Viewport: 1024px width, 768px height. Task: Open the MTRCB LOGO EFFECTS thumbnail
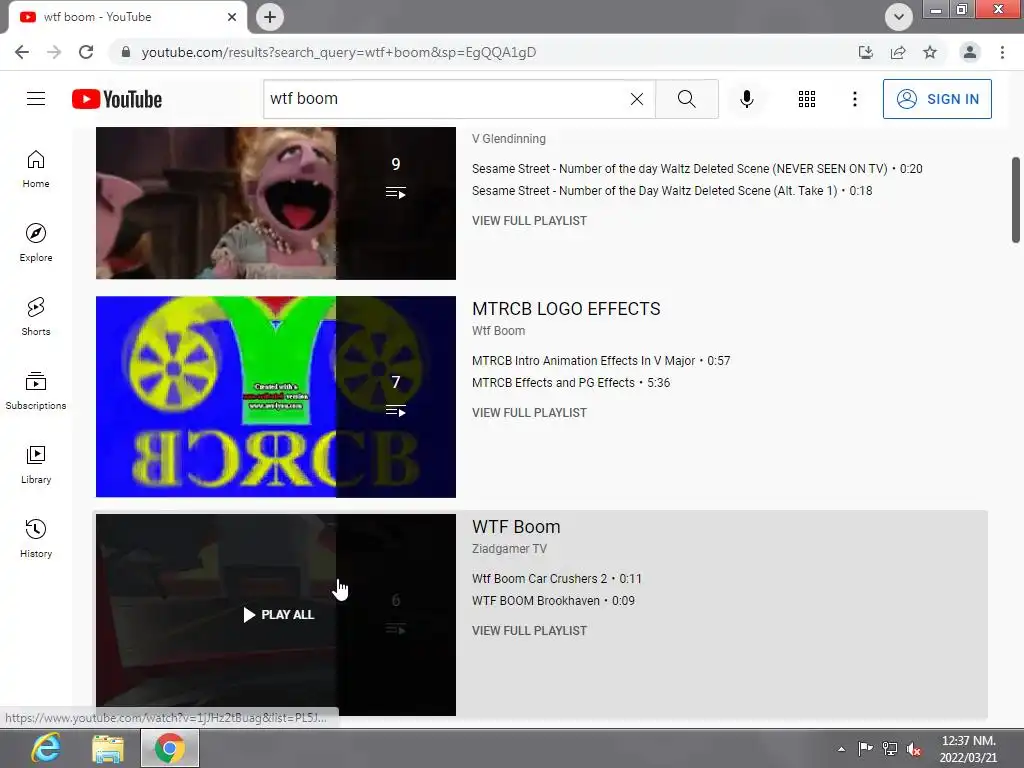tap(276, 396)
